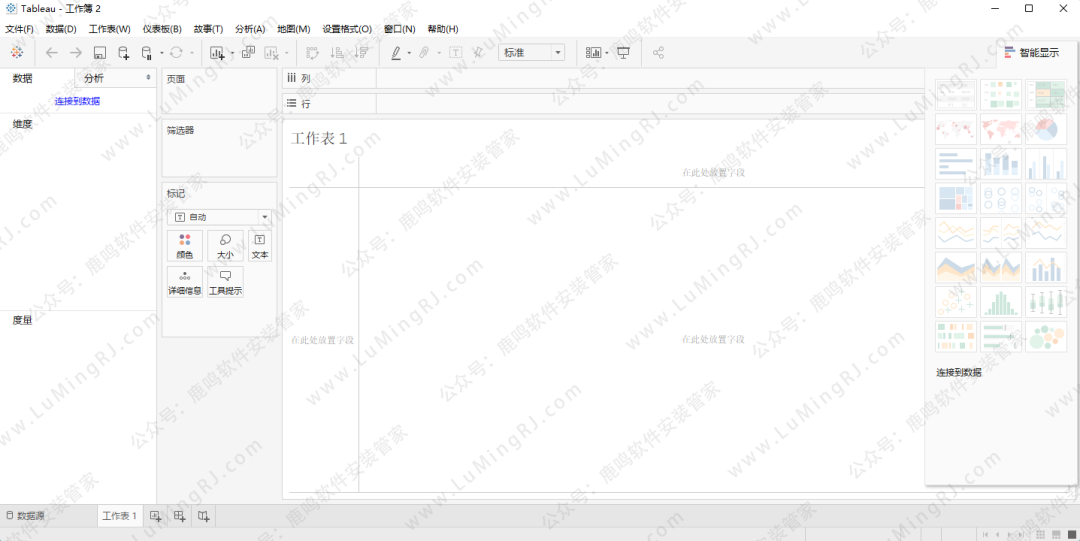The image size is (1080, 541).
Task: Click the Tableau start page logo icon
Action: [17, 52]
